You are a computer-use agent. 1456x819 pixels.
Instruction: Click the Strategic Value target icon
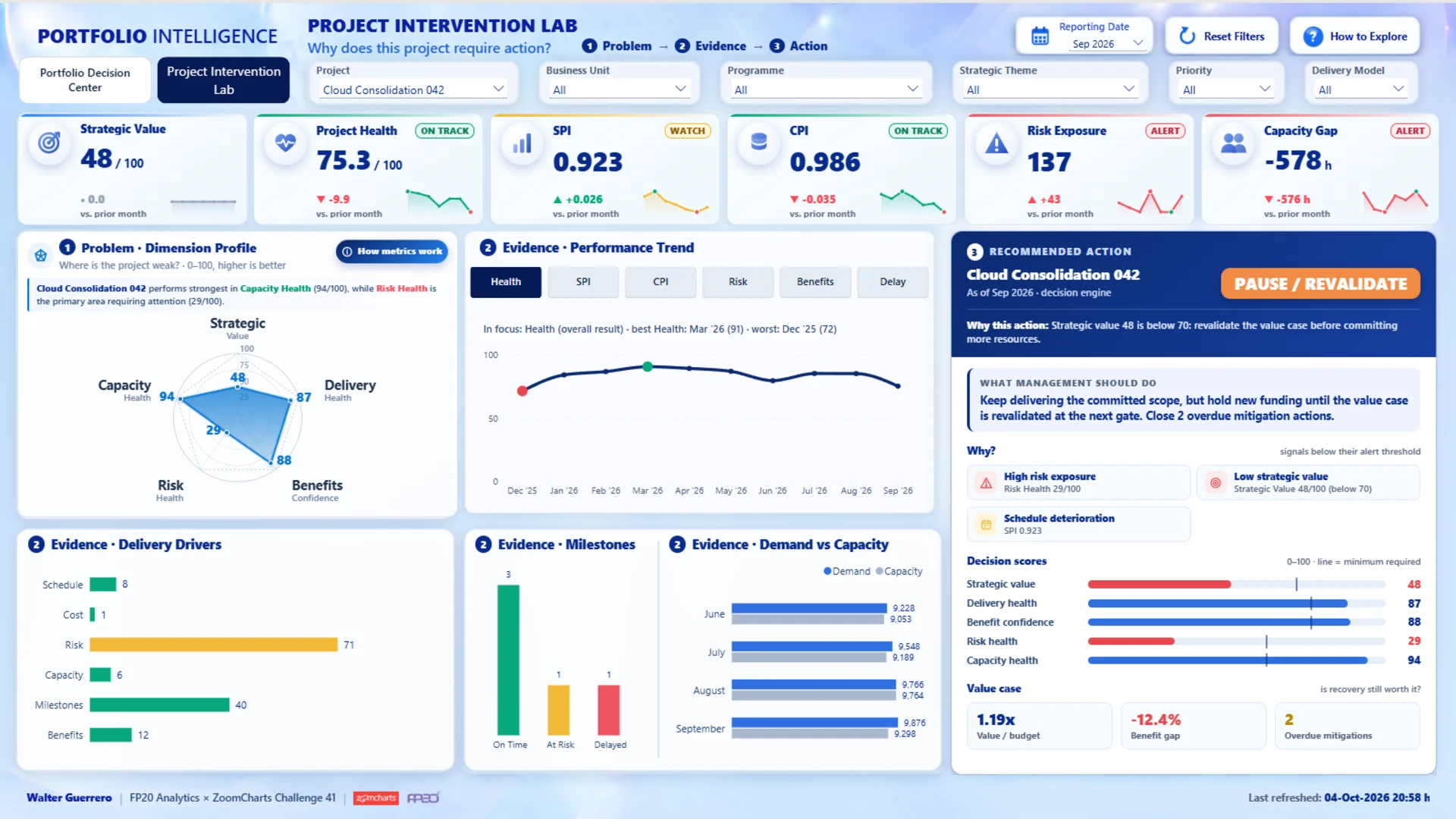49,143
